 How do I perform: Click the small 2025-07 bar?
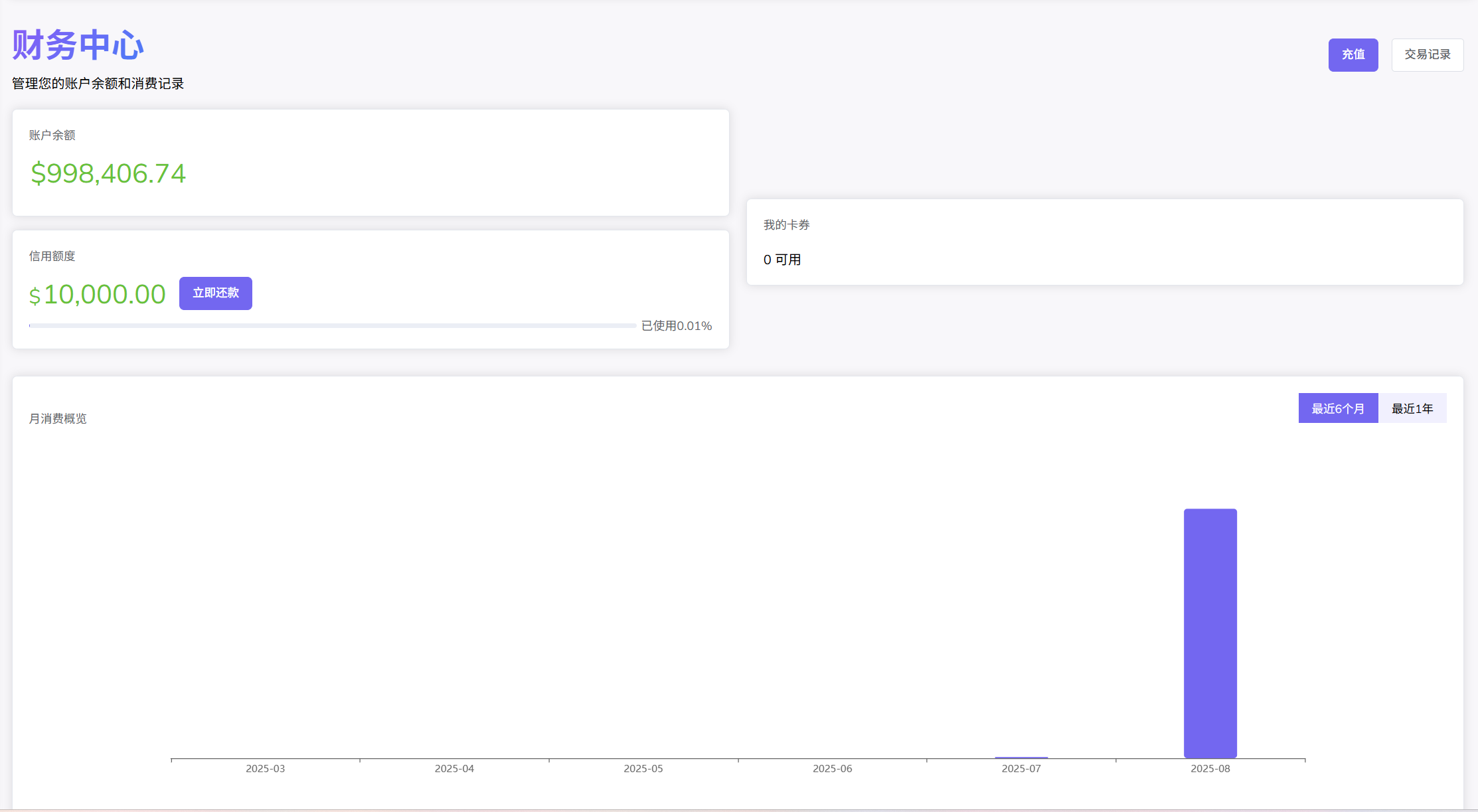click(1021, 757)
